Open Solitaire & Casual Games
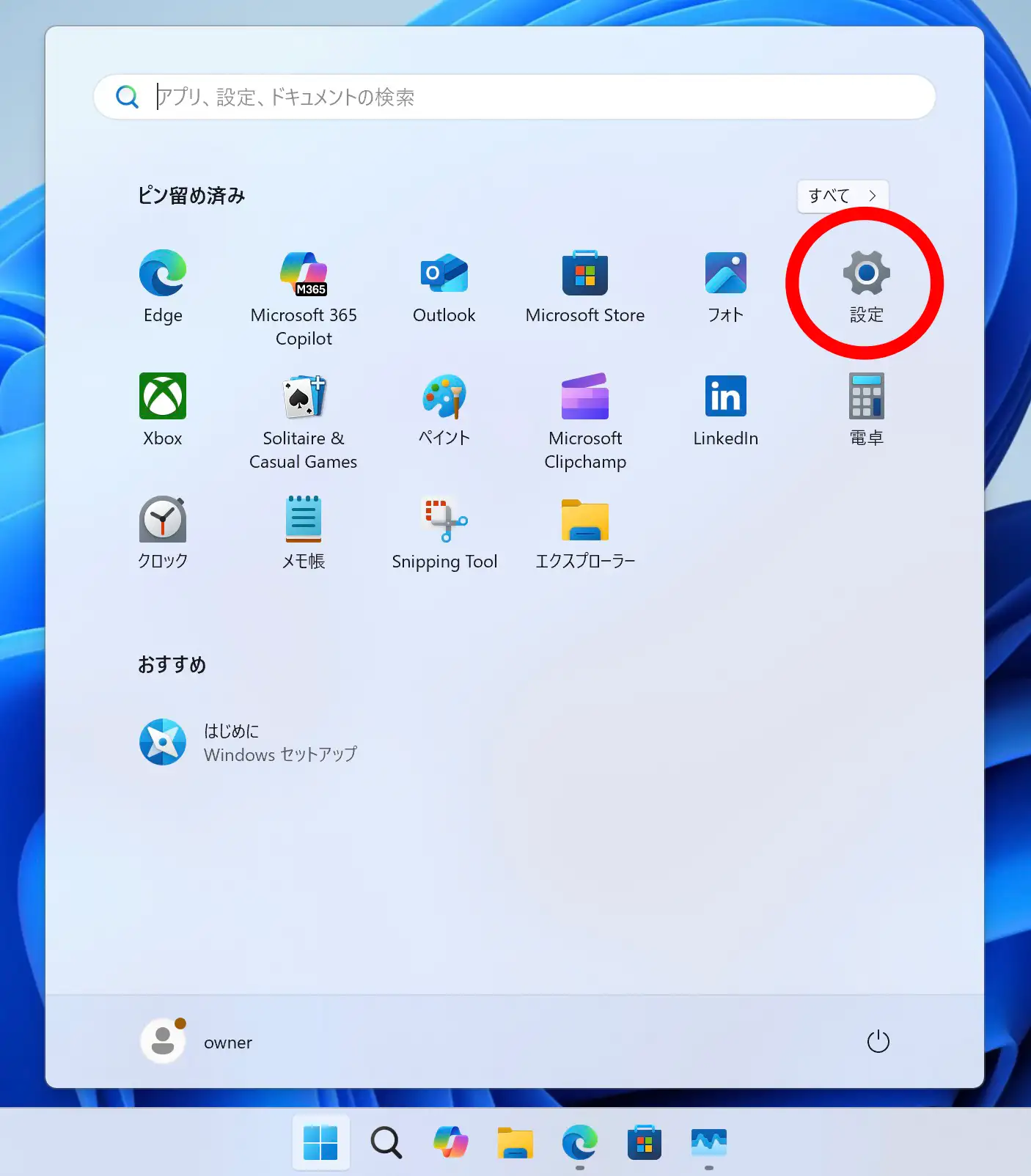 [304, 422]
